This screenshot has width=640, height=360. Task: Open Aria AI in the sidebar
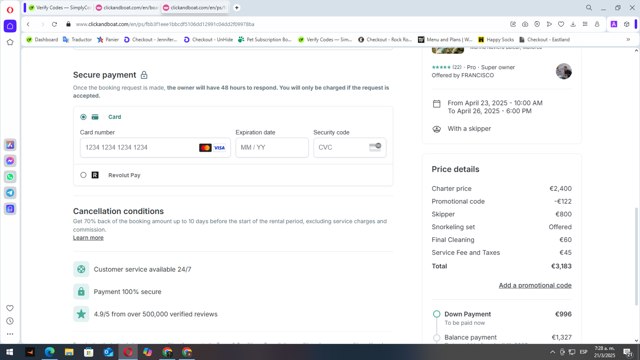(10, 145)
